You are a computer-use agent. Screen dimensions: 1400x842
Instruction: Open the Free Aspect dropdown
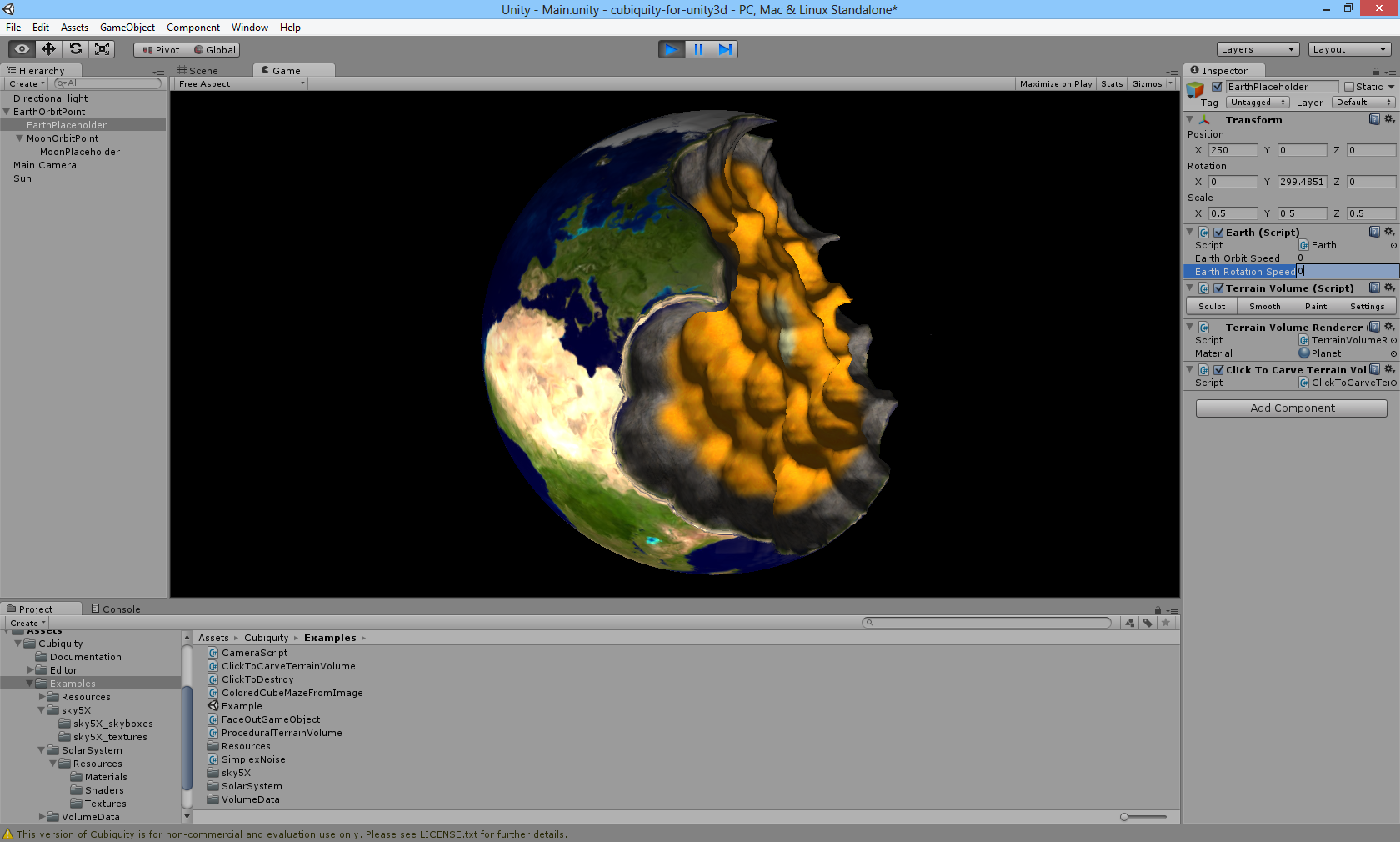(242, 83)
